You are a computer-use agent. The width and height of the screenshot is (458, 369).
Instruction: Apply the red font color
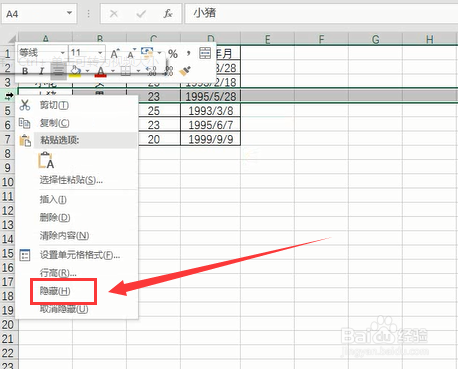101,71
